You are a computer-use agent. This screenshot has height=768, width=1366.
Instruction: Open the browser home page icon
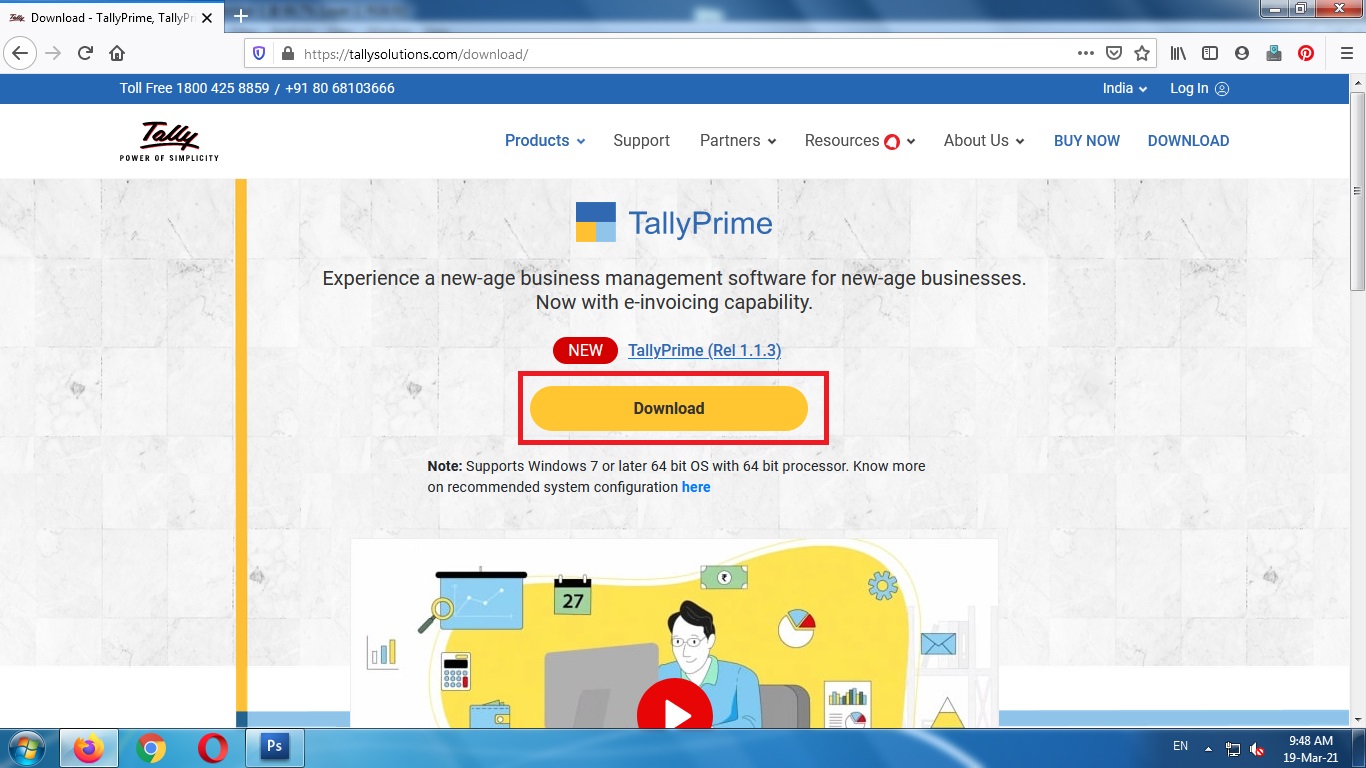pos(117,53)
